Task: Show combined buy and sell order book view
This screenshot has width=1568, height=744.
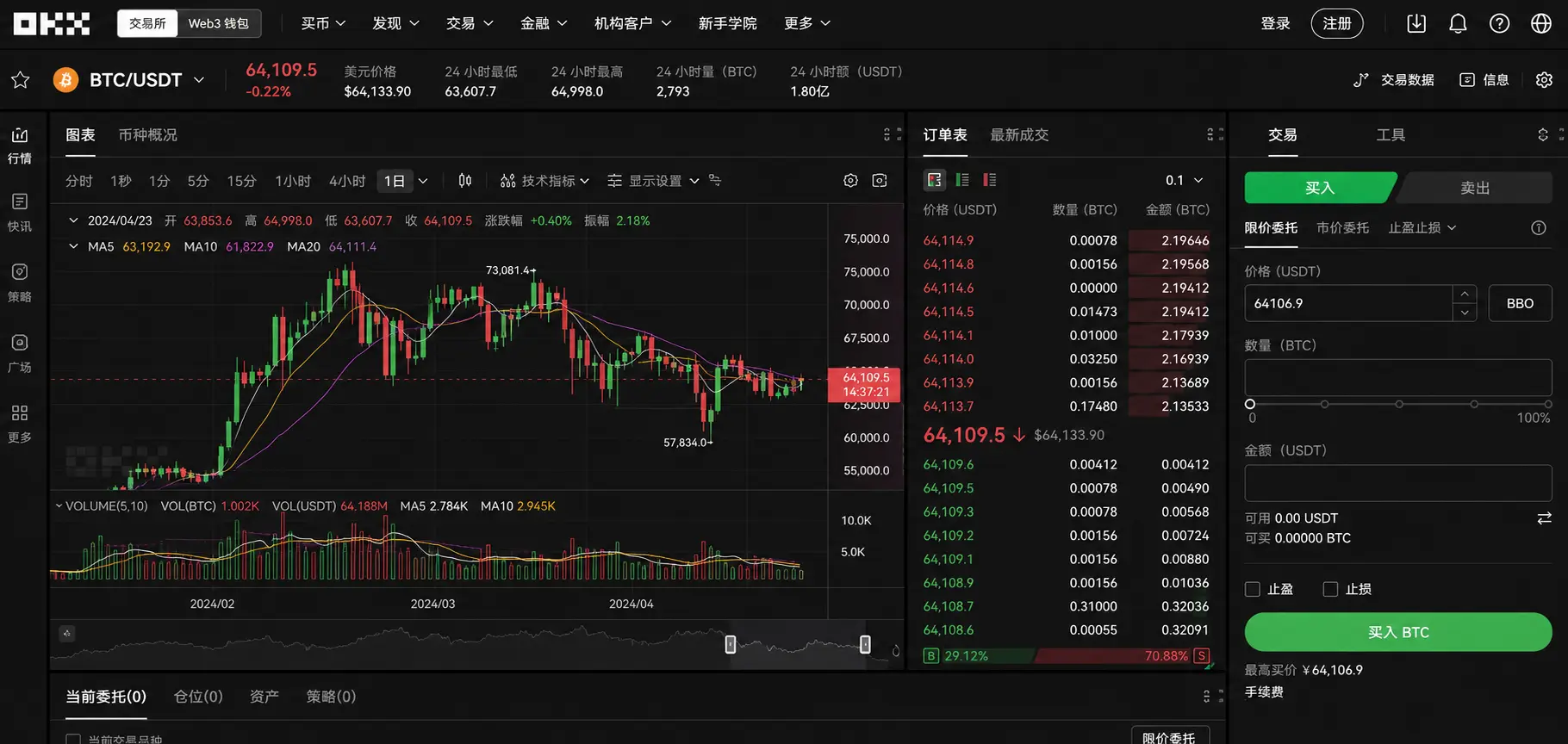Action: click(x=935, y=179)
